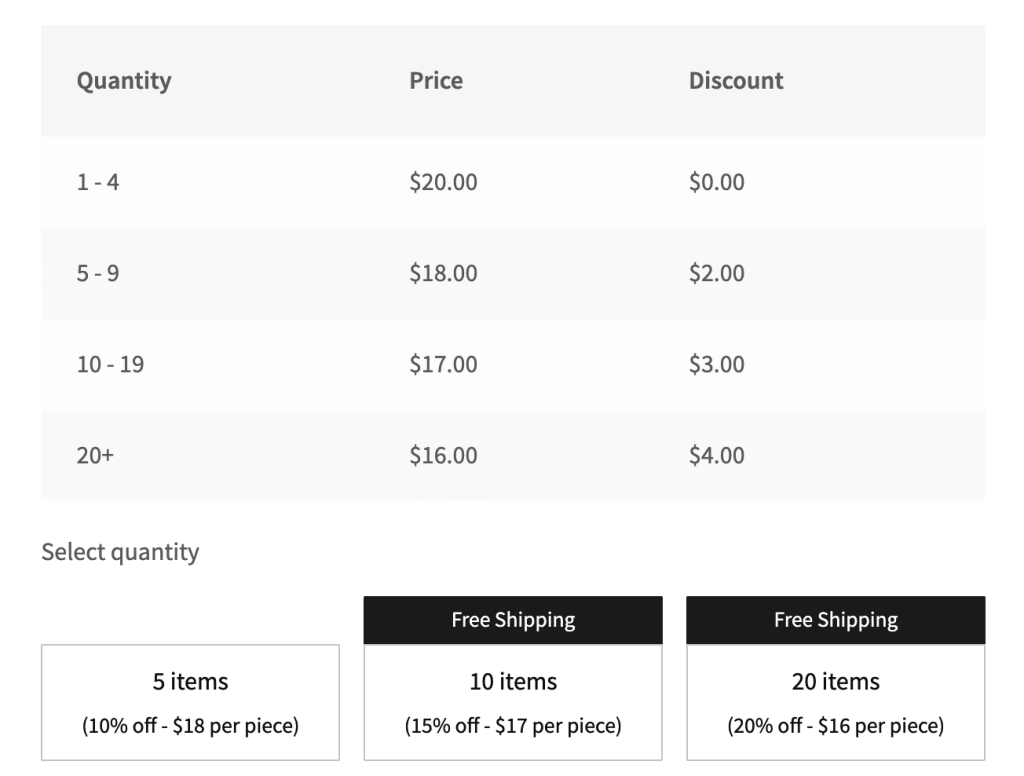Viewport: 1024px width, 776px height.
Task: Click the Quantity column header
Action: point(124,81)
